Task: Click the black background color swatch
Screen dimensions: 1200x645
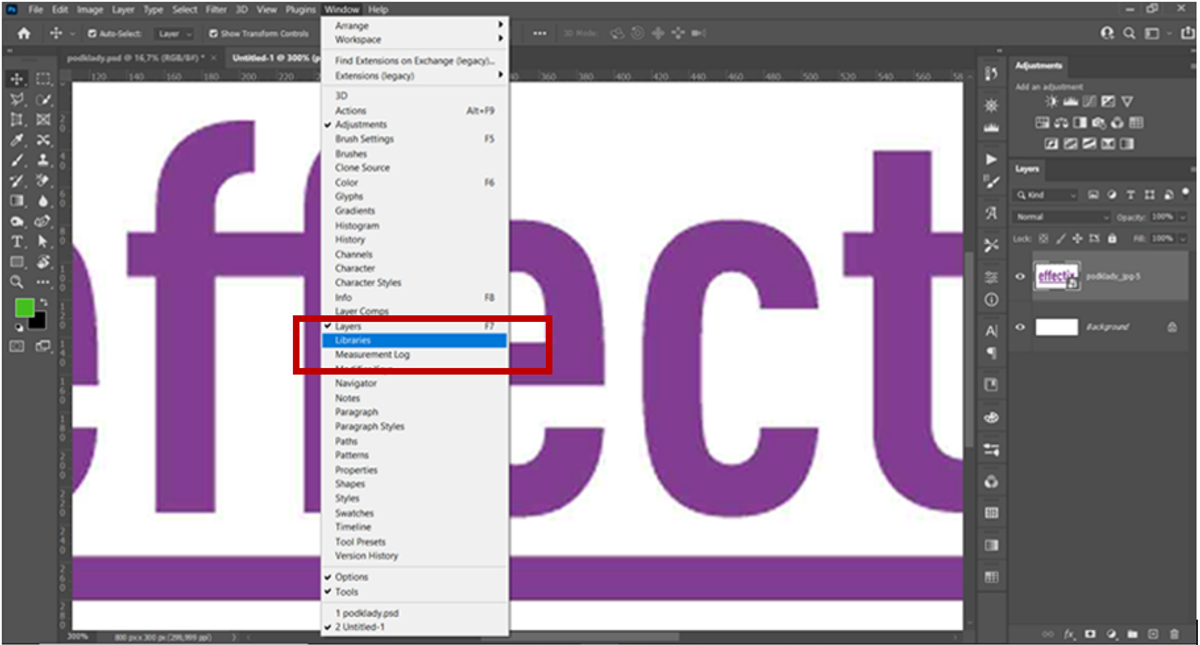Action: coord(39,322)
